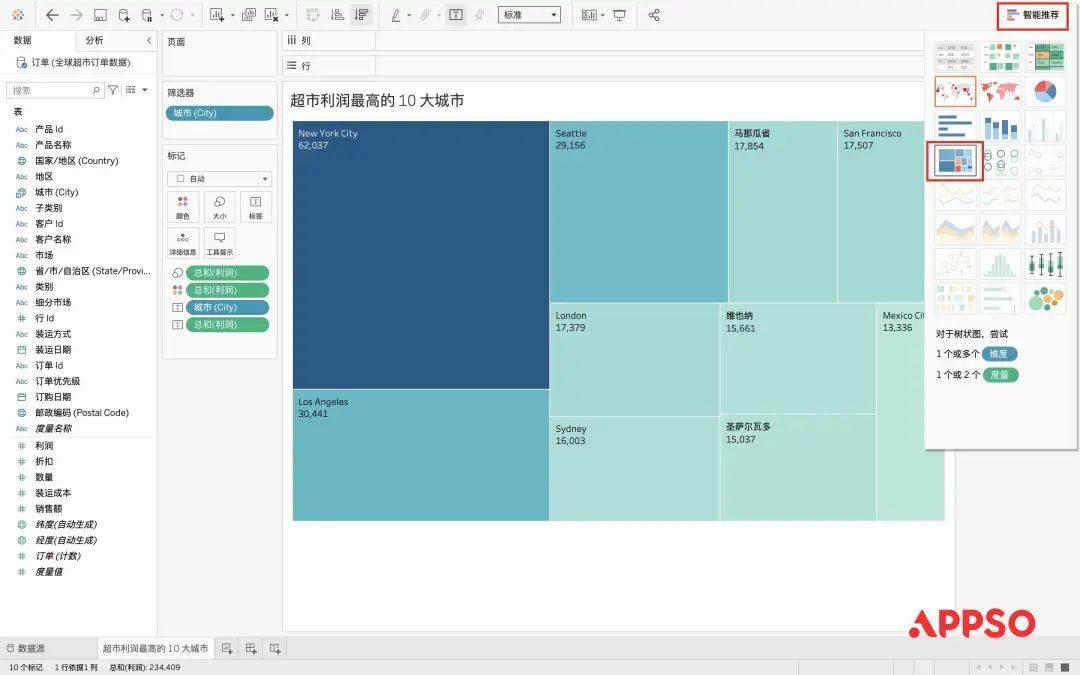Screen dimensions: 1080x675
Task: Click the 城市 (City) filter pill
Action: click(219, 113)
